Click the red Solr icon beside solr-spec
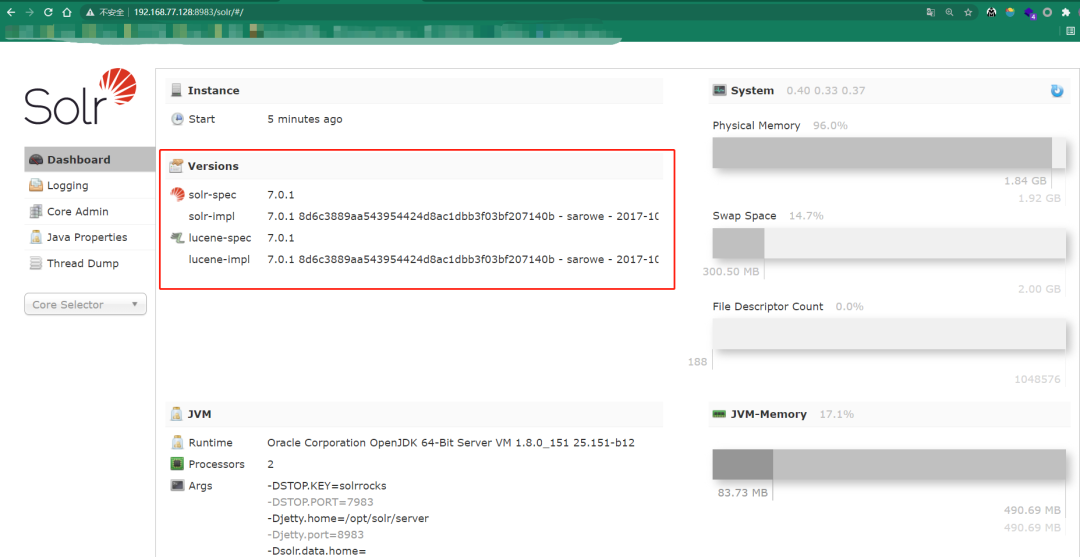Image resolution: width=1080 pixels, height=557 pixels. coord(177,195)
